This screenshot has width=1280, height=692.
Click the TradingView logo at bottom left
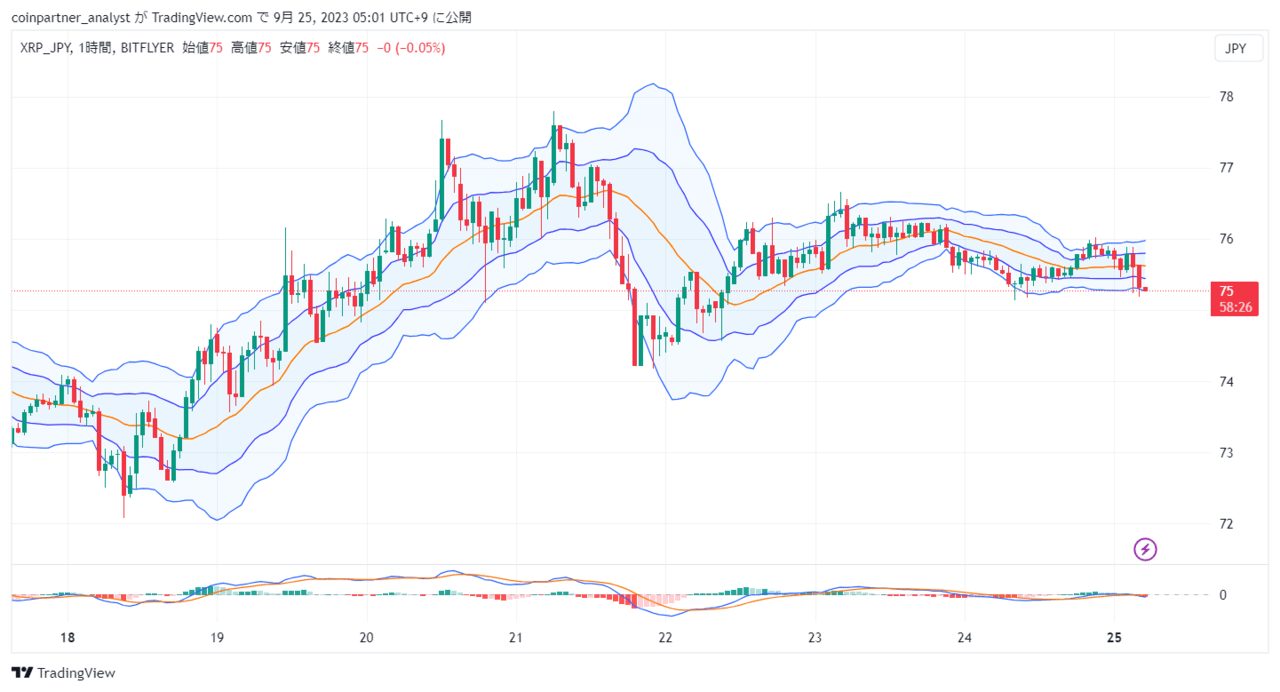[63, 673]
